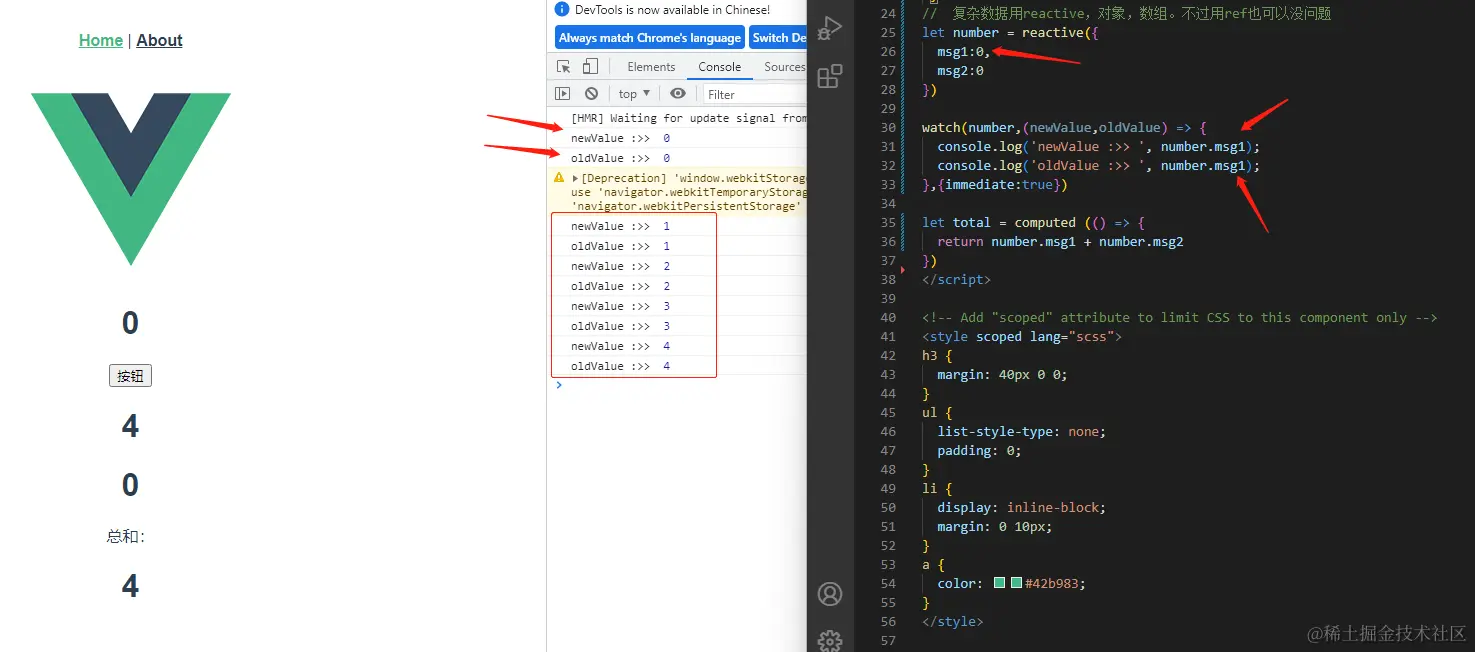The image size is (1475, 652).
Task: Click line number 41 in editor gutter
Action: 889,337
